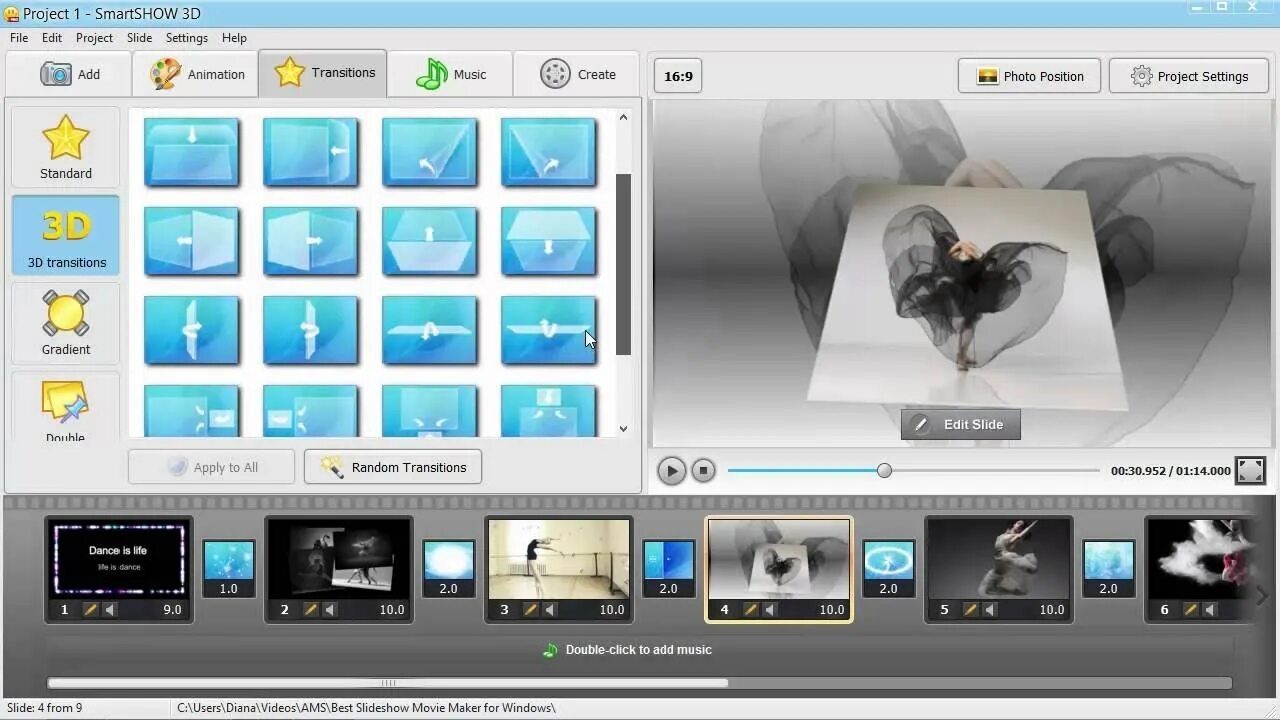Toggle sound icon on slide 6
The image size is (1280, 720).
click(1210, 609)
